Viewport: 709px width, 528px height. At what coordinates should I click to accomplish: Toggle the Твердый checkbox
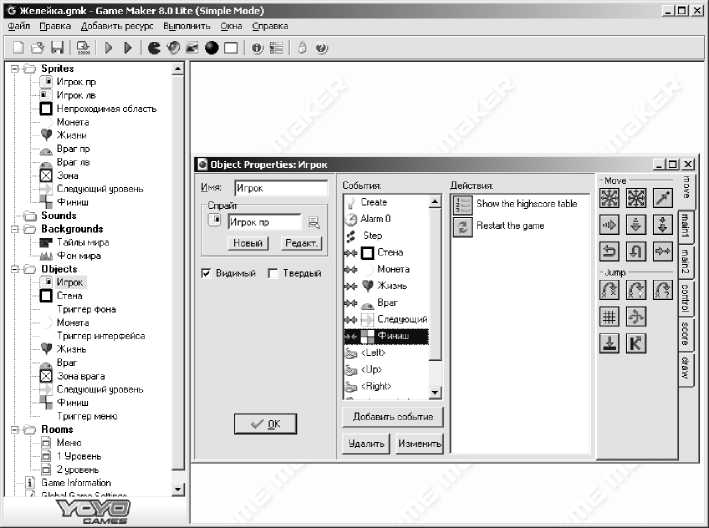[x=273, y=273]
